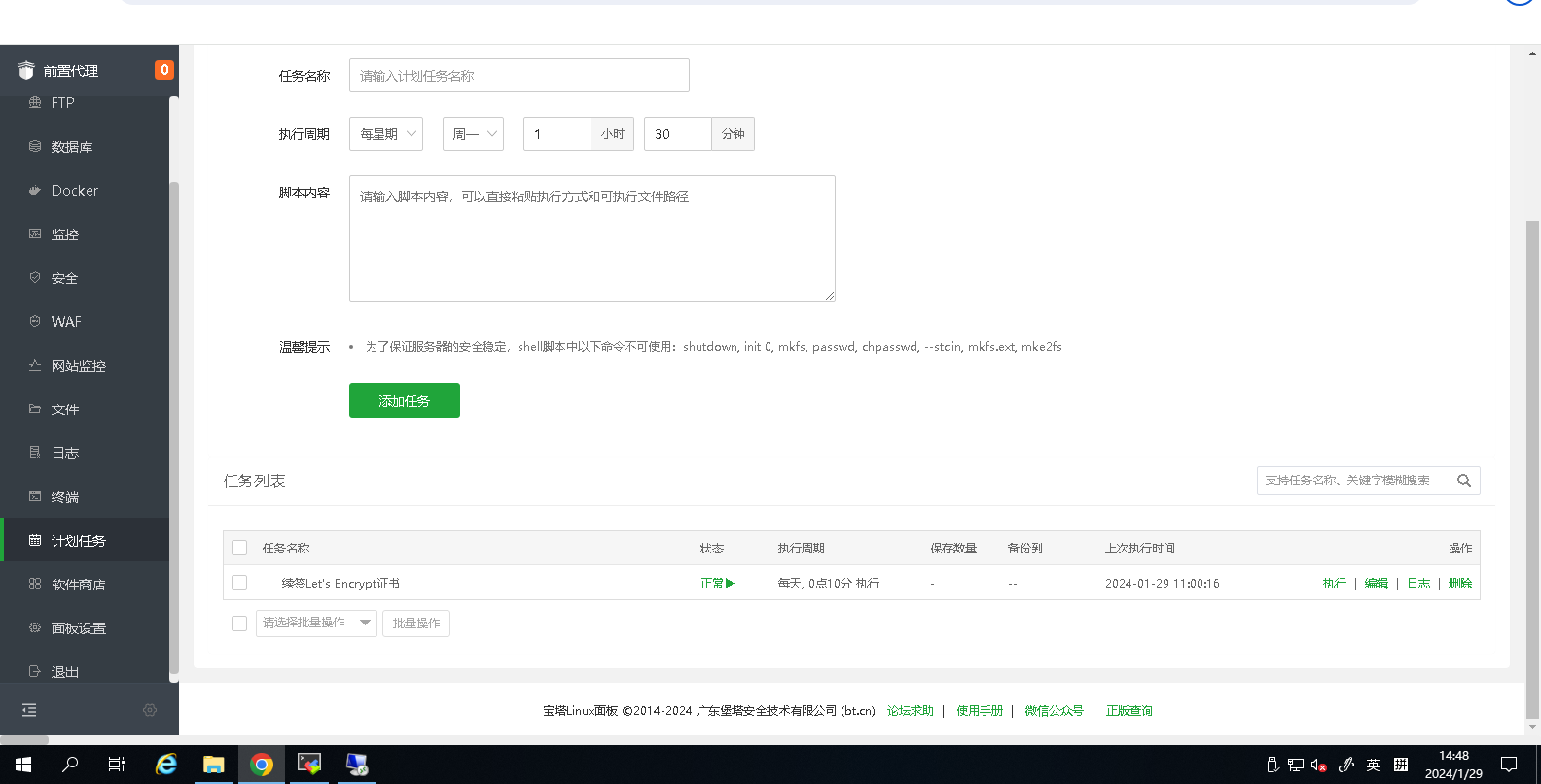Toggle checkbox next to batch operation dropdown

pyautogui.click(x=239, y=623)
